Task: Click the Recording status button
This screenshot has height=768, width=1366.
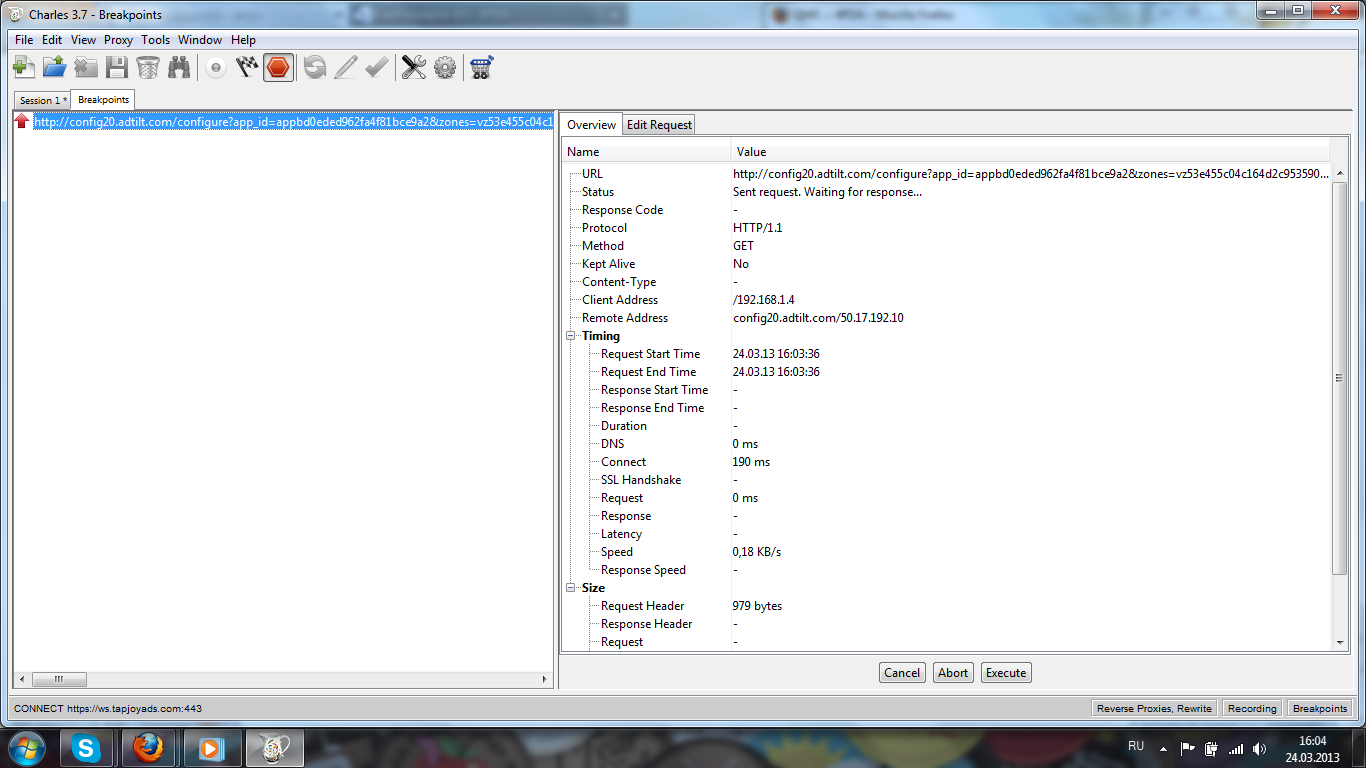Action: (x=1252, y=708)
